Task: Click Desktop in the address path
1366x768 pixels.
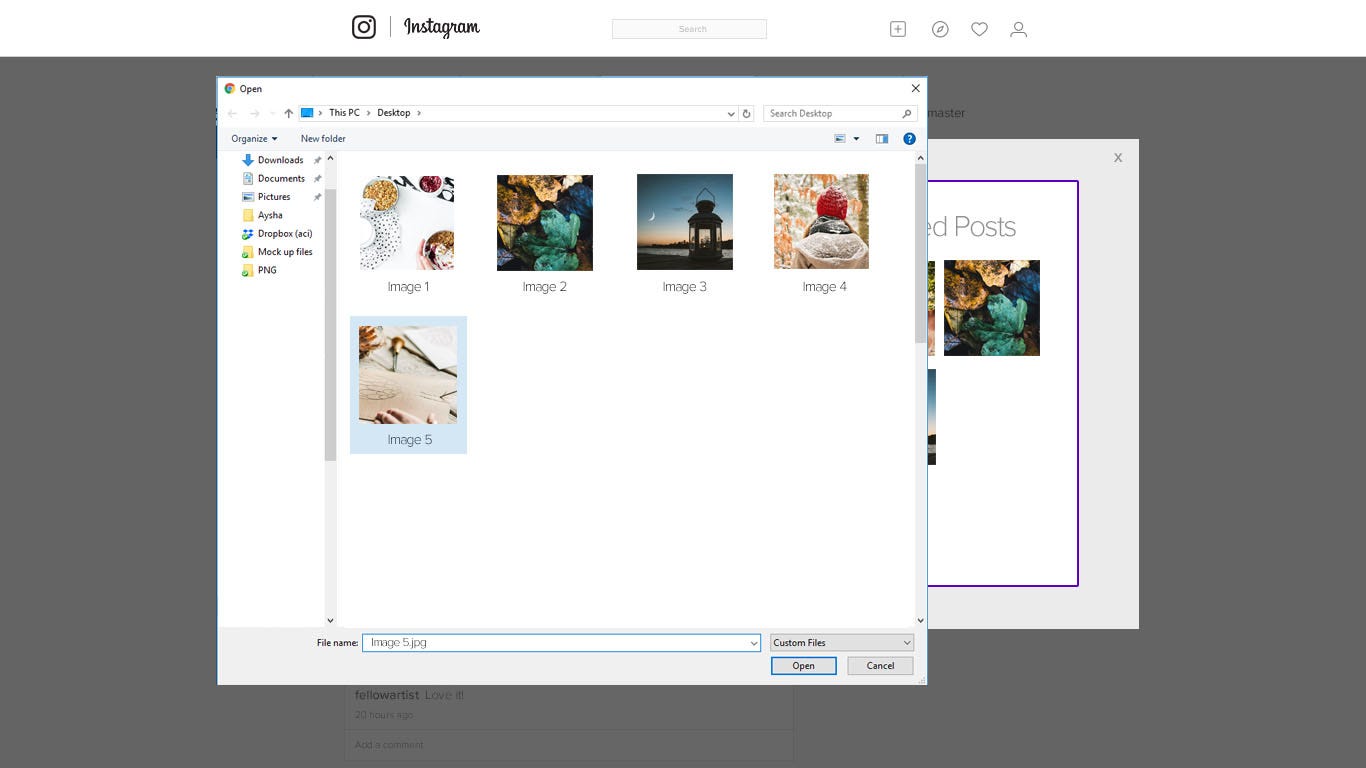Action: tap(393, 113)
